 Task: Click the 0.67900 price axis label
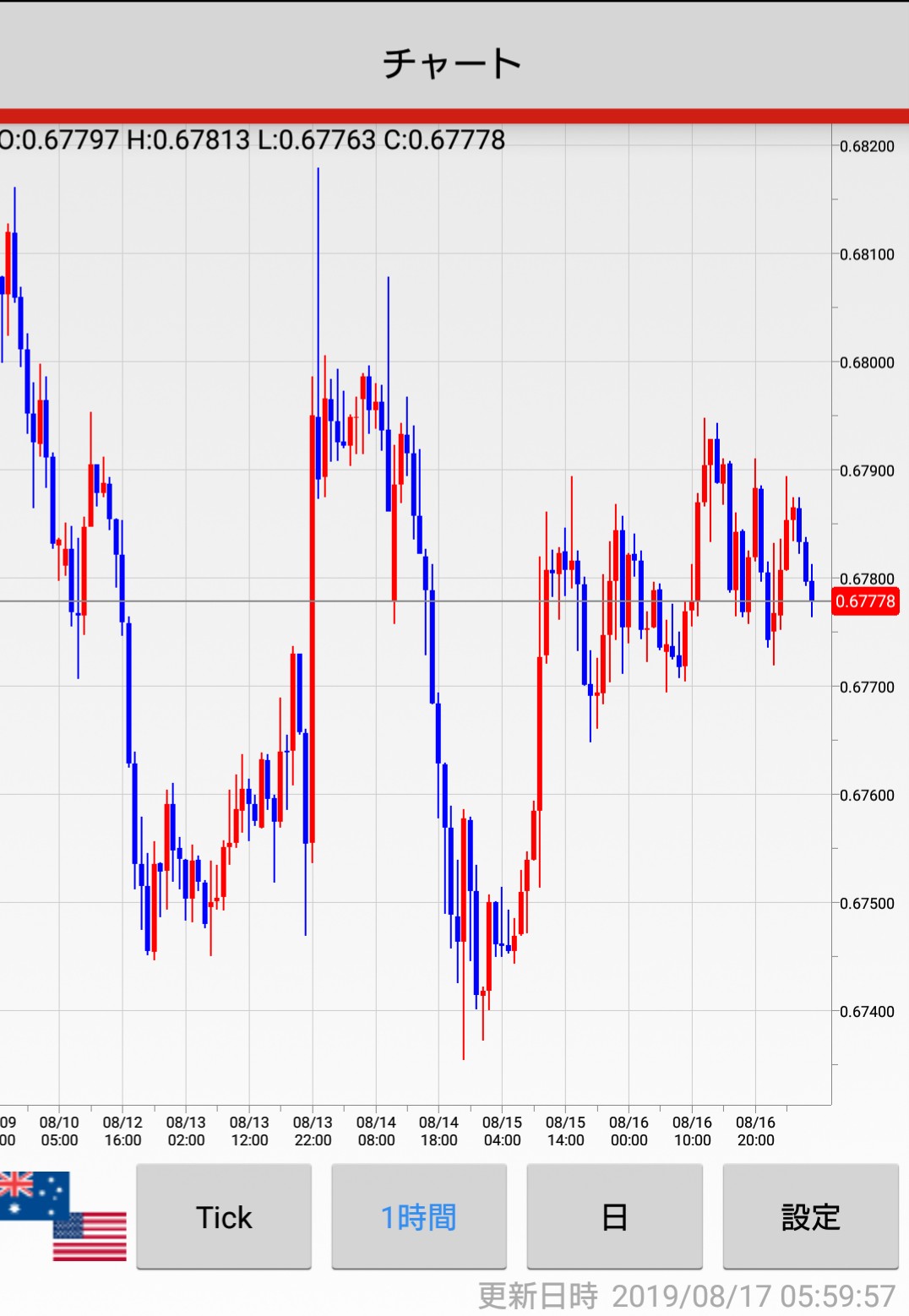867,470
